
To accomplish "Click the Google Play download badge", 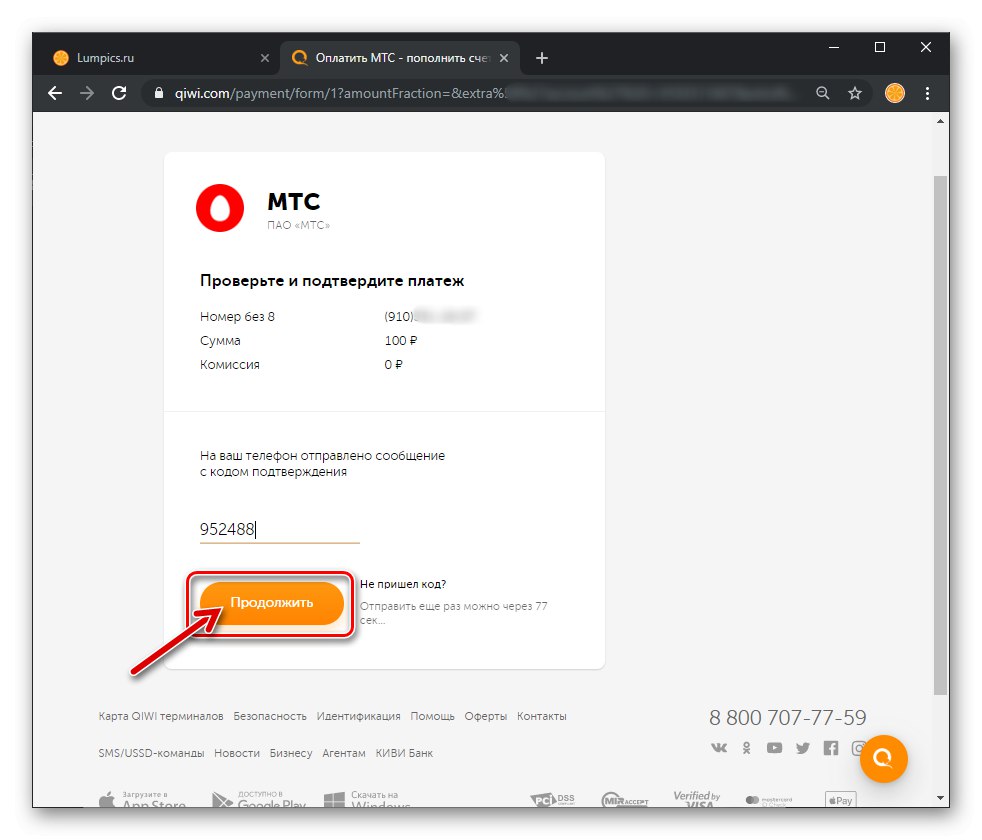I will coord(259,799).
